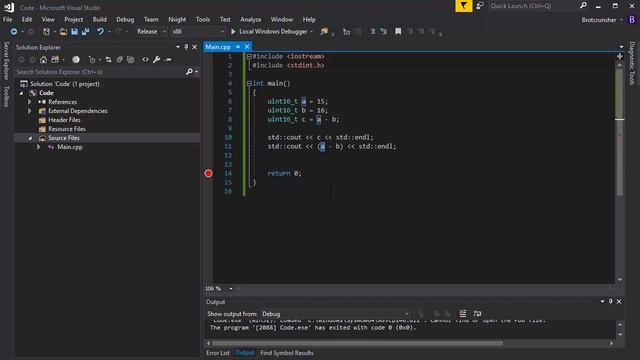Toggle word wrap in Output window
640x360 pixels.
(x=477, y=313)
